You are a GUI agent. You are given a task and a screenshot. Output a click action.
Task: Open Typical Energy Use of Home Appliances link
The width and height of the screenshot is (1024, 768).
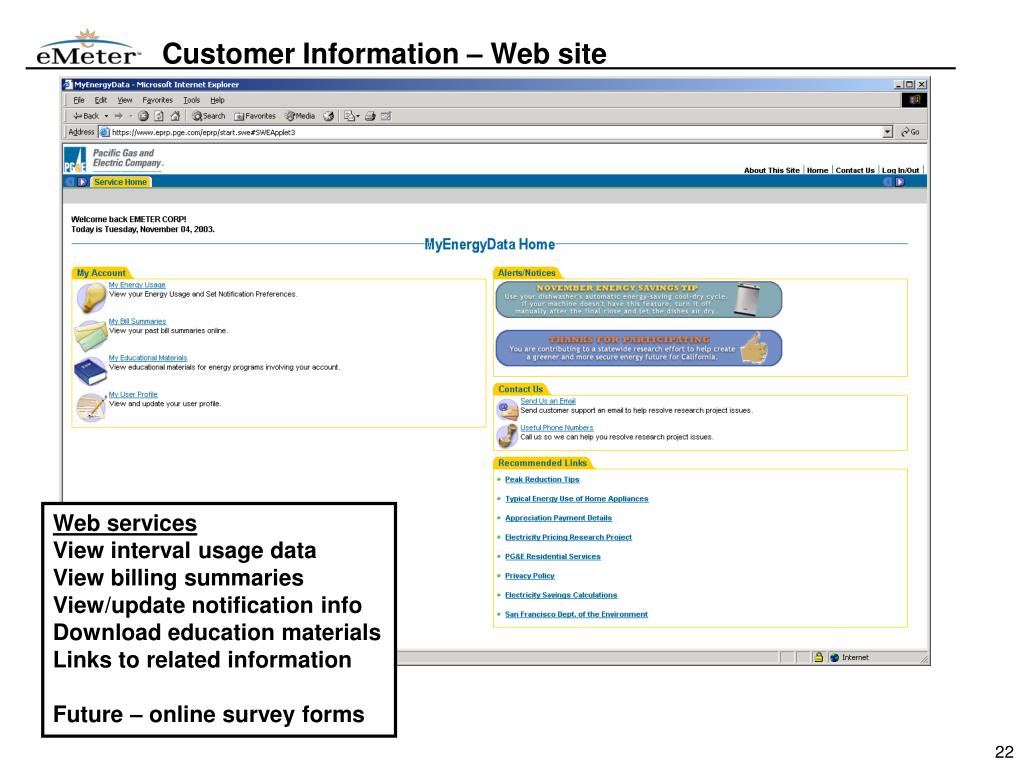coord(577,499)
